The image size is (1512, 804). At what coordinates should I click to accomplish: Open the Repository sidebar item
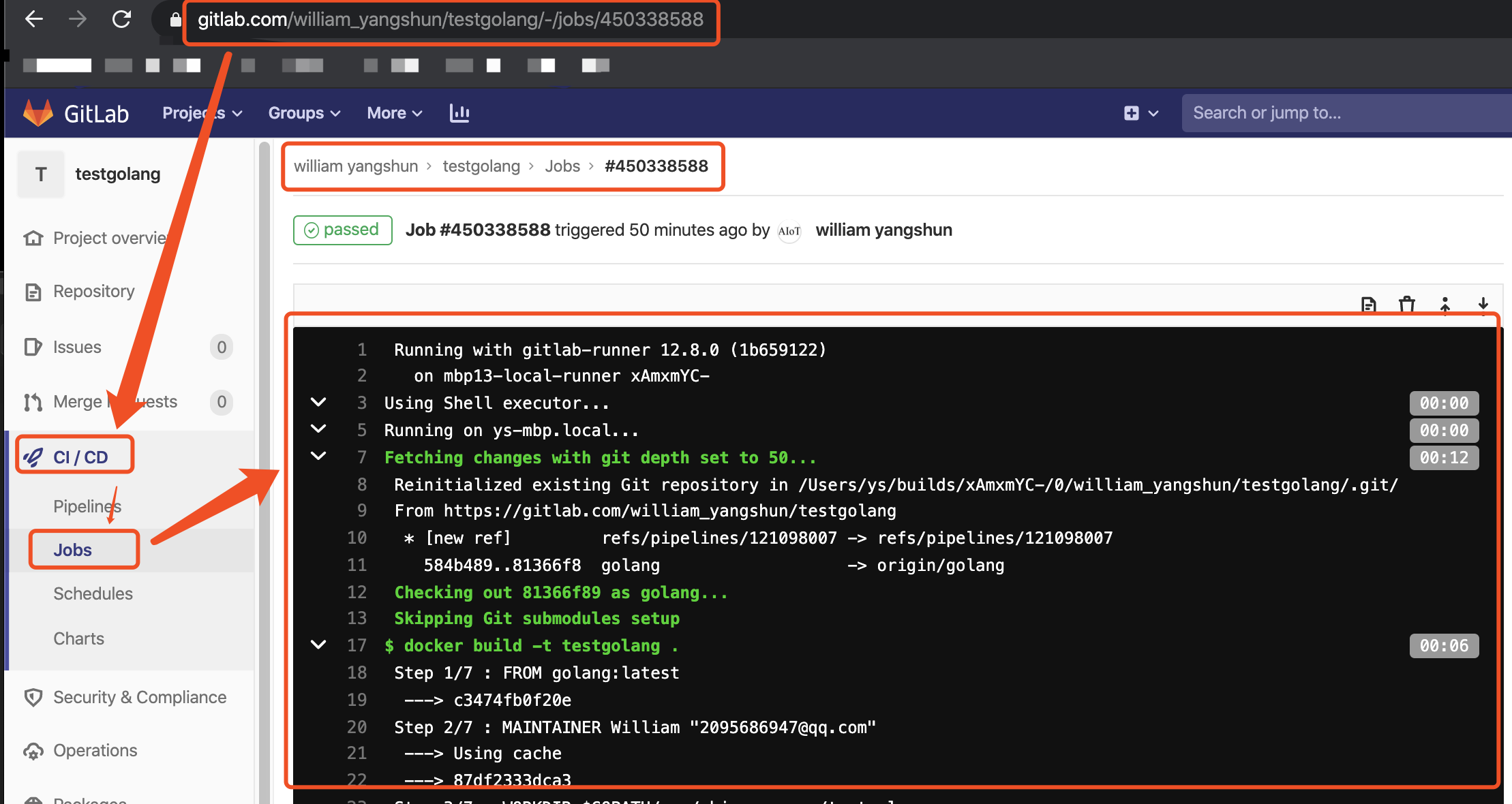pyautogui.click(x=93, y=292)
